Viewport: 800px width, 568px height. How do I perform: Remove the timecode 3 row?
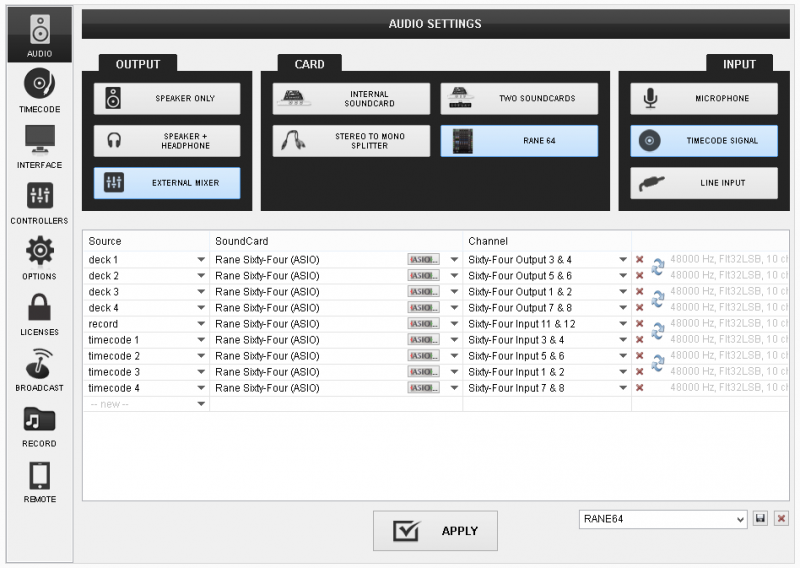click(639, 372)
